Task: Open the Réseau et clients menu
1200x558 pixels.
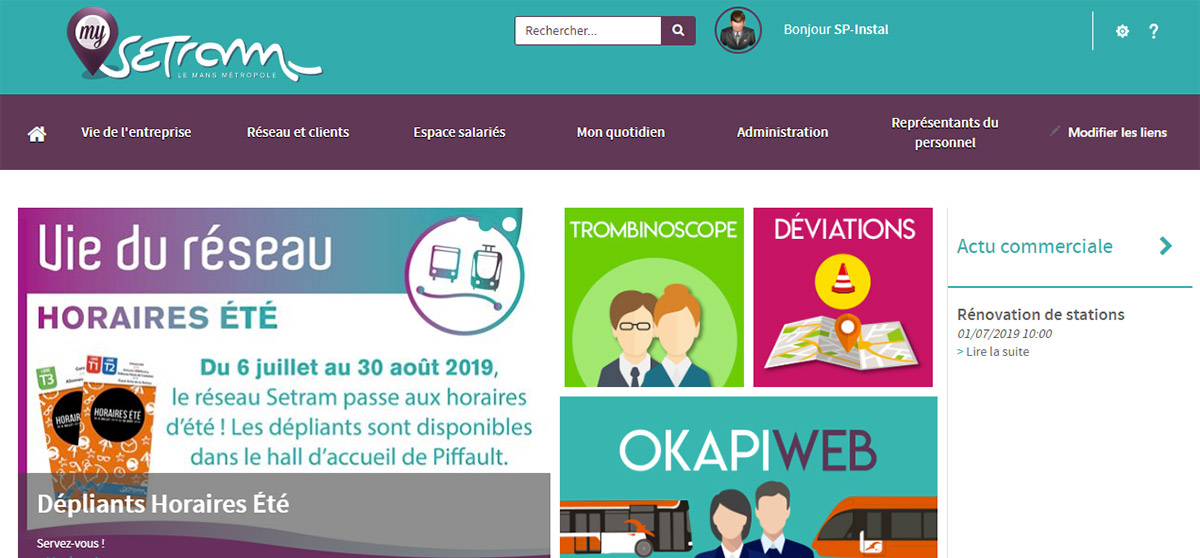Action: 298,132
